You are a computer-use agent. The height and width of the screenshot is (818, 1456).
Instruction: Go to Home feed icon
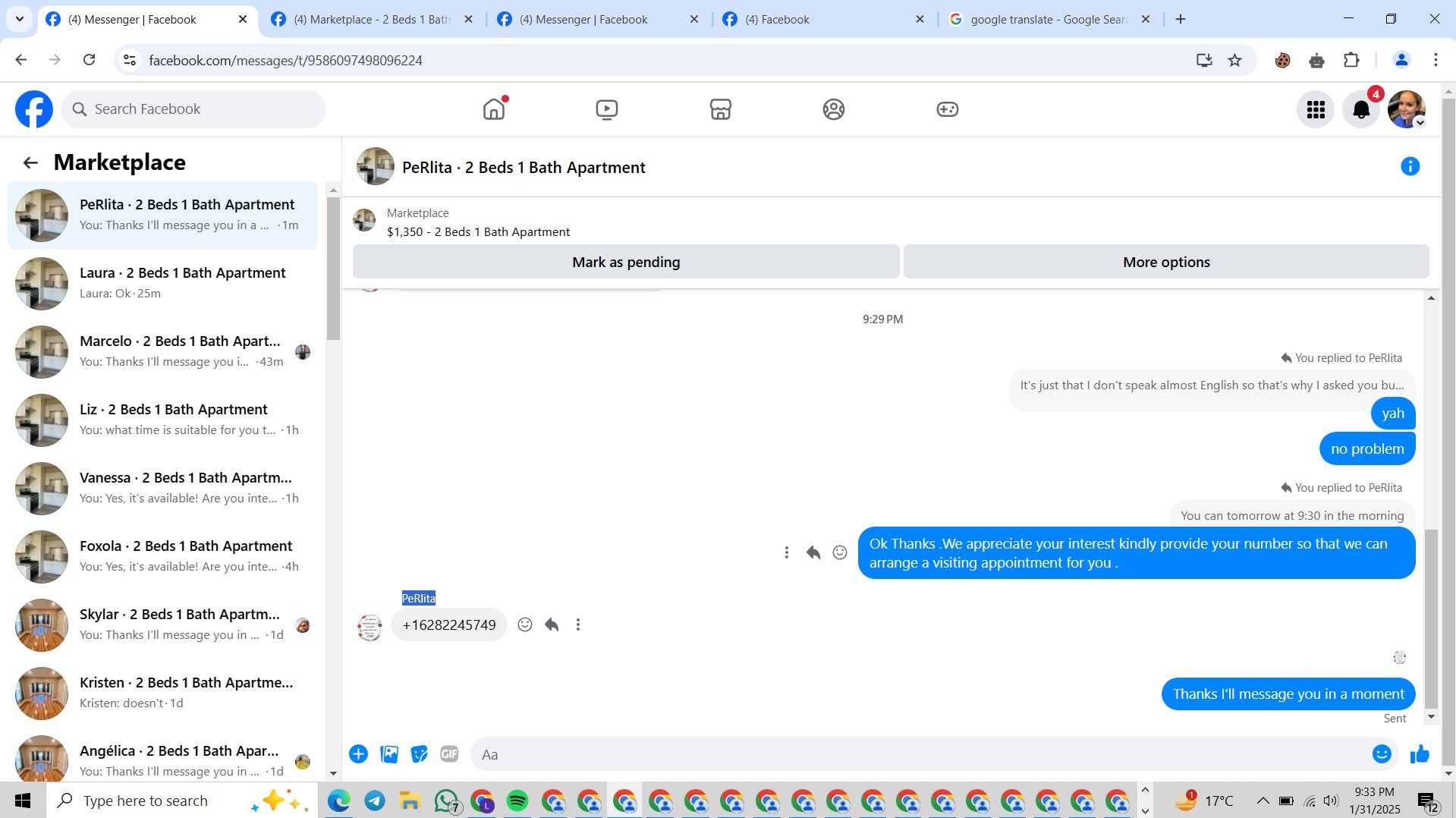point(494,109)
